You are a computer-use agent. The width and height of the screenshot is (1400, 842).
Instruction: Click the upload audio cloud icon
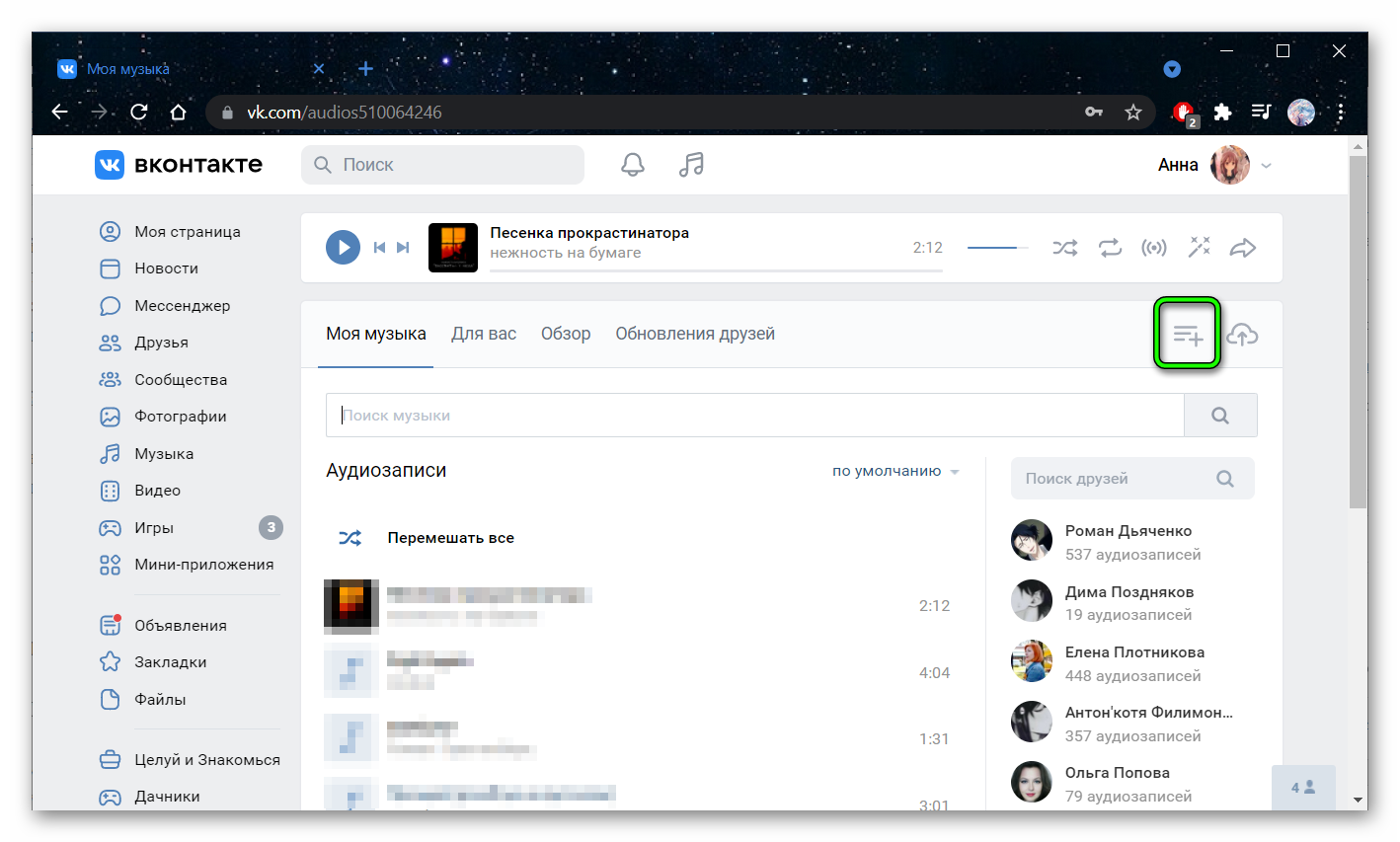(x=1242, y=336)
